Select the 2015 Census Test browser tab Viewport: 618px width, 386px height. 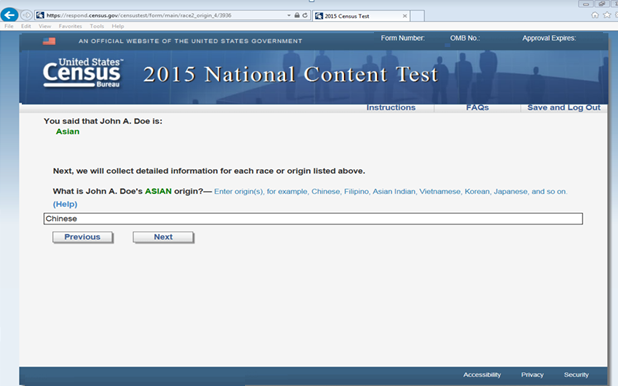pyautogui.click(x=361, y=16)
